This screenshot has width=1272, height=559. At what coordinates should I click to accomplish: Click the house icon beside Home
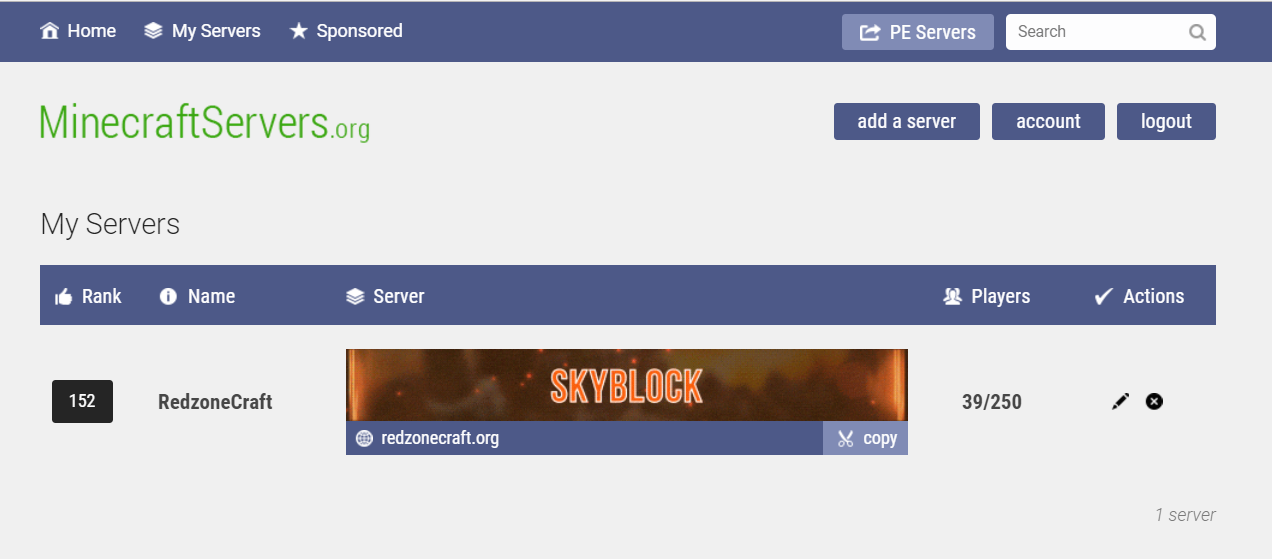tap(49, 31)
